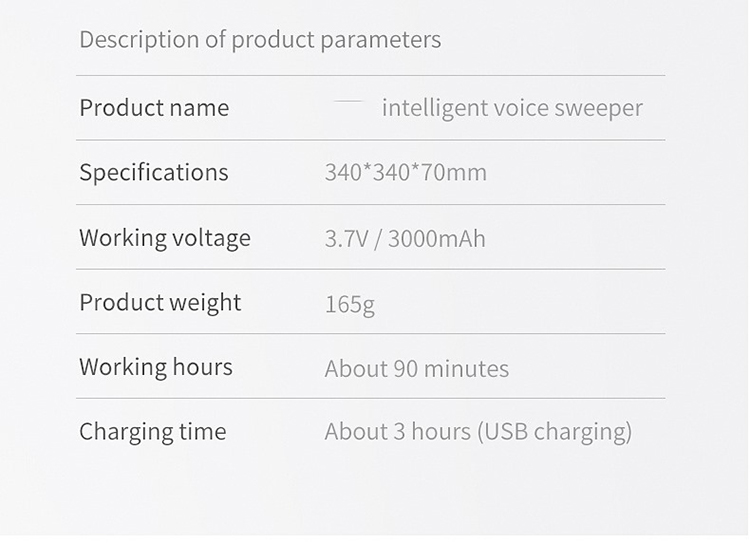Image resolution: width=750 pixels, height=543 pixels.
Task: Click the '340*340*70mm' dimensions value
Action: (x=405, y=172)
